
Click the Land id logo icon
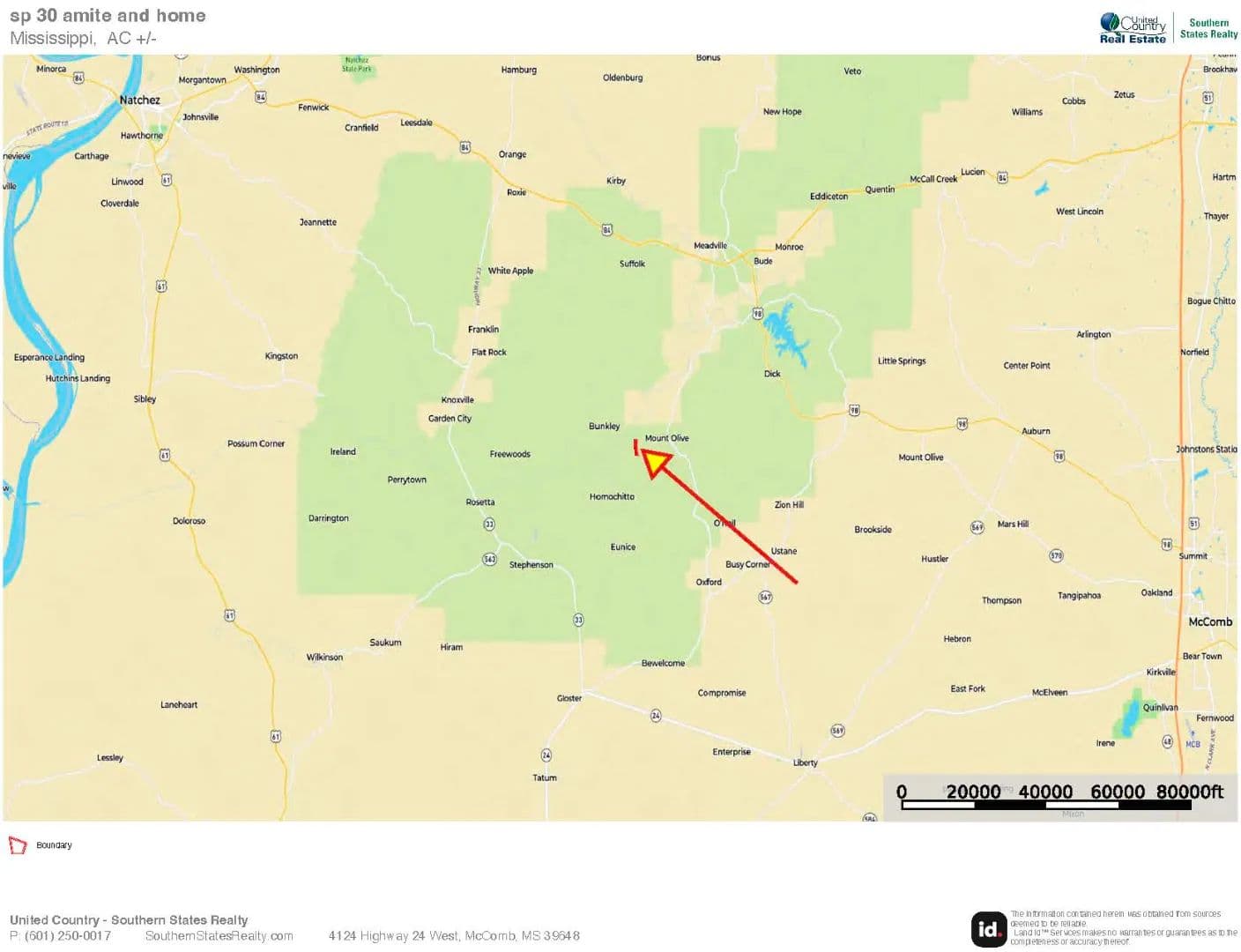point(988,929)
